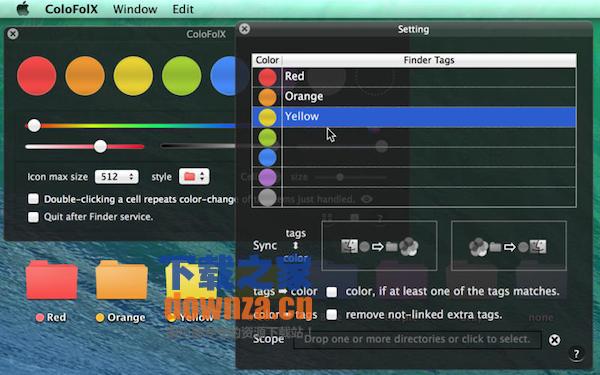Click the gray circle in Setting table

point(267,197)
